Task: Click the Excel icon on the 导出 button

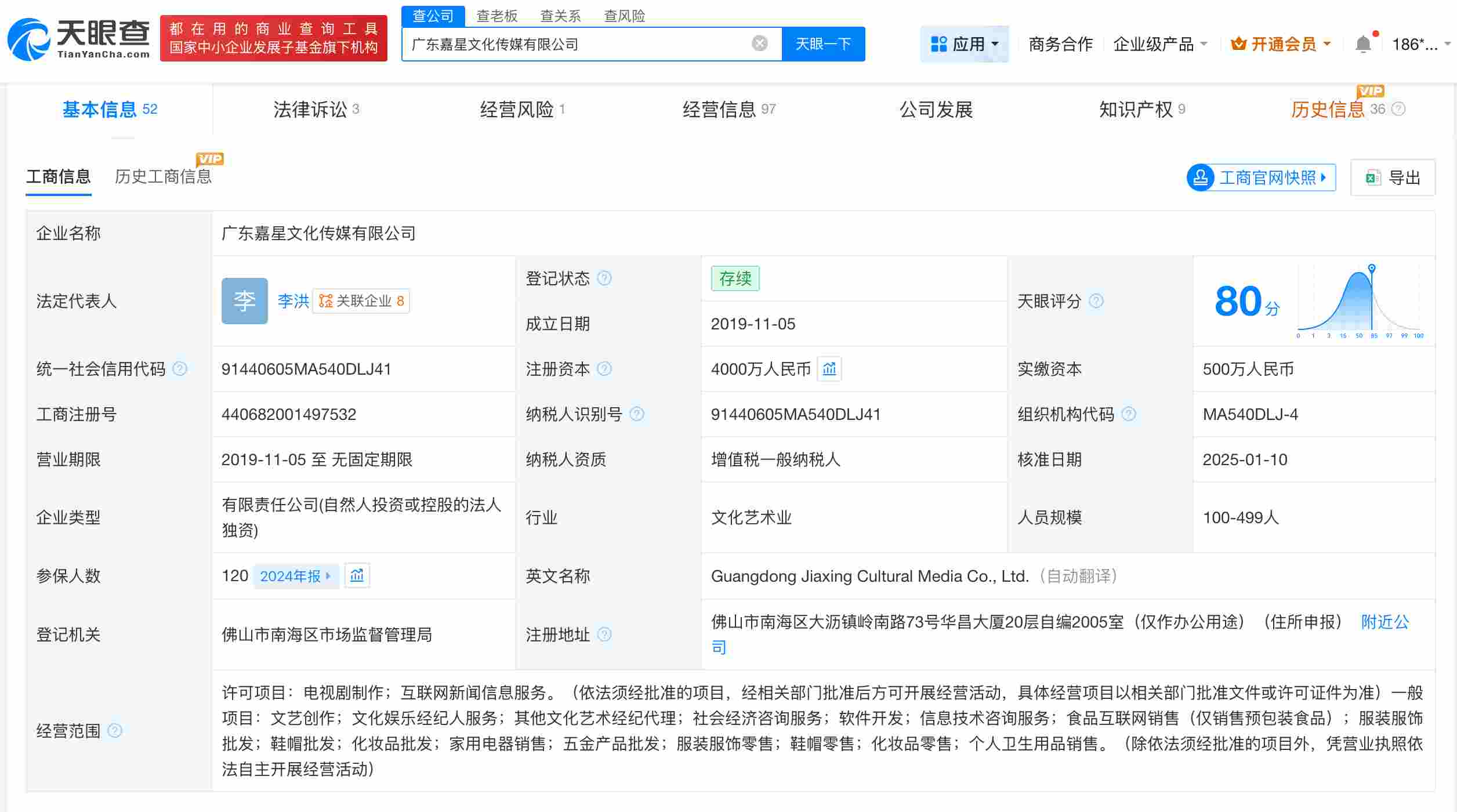Action: (x=1373, y=177)
